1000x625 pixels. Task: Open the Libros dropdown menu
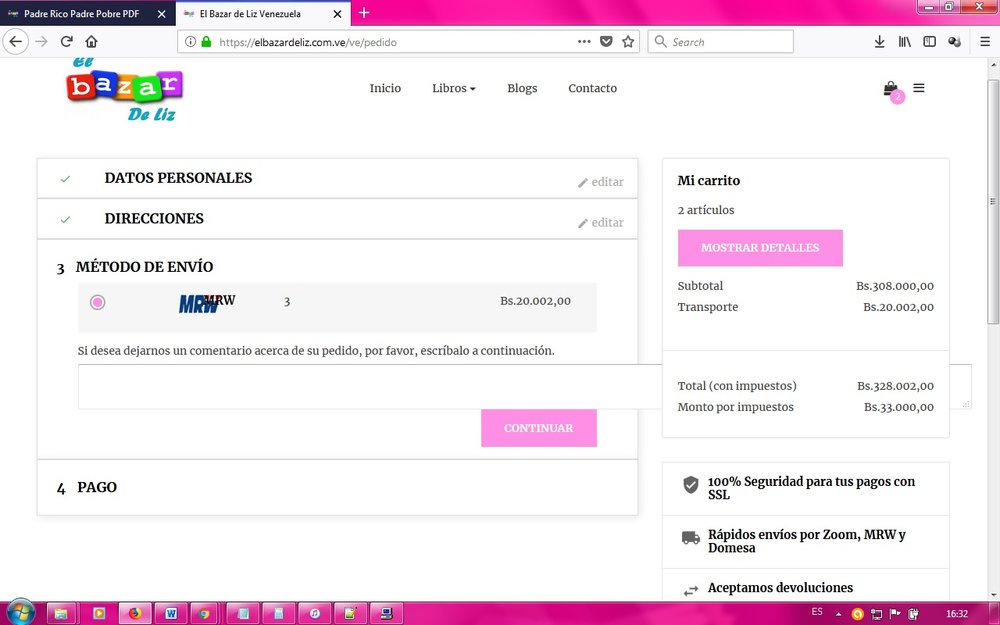[453, 88]
